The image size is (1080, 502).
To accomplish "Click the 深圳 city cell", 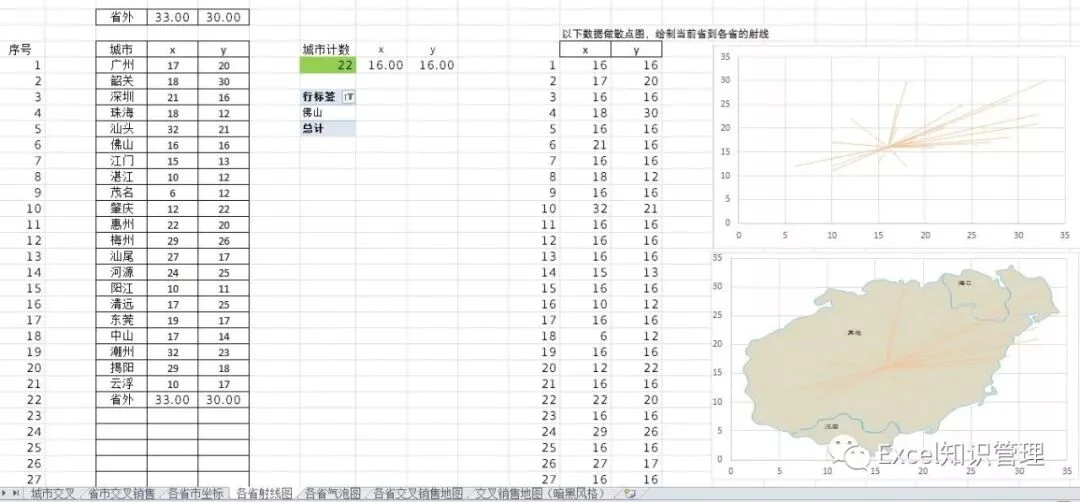I will click(x=121, y=97).
